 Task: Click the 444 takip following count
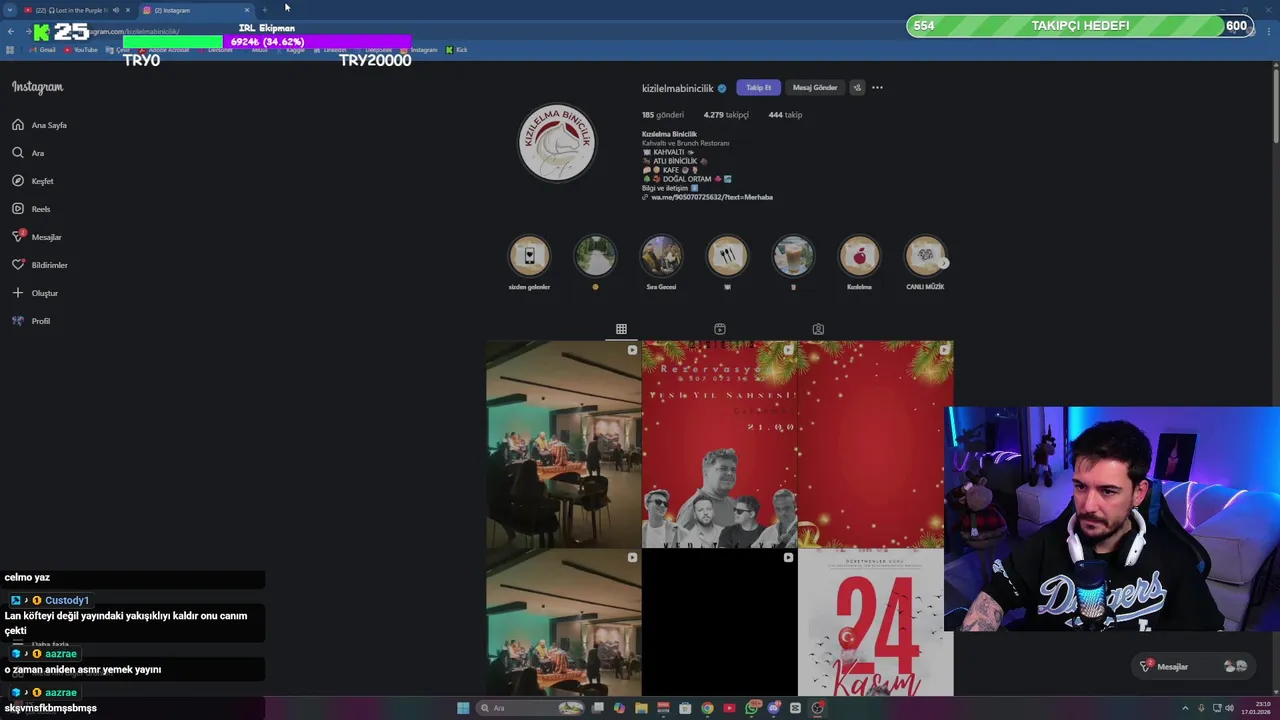pyautogui.click(x=785, y=115)
